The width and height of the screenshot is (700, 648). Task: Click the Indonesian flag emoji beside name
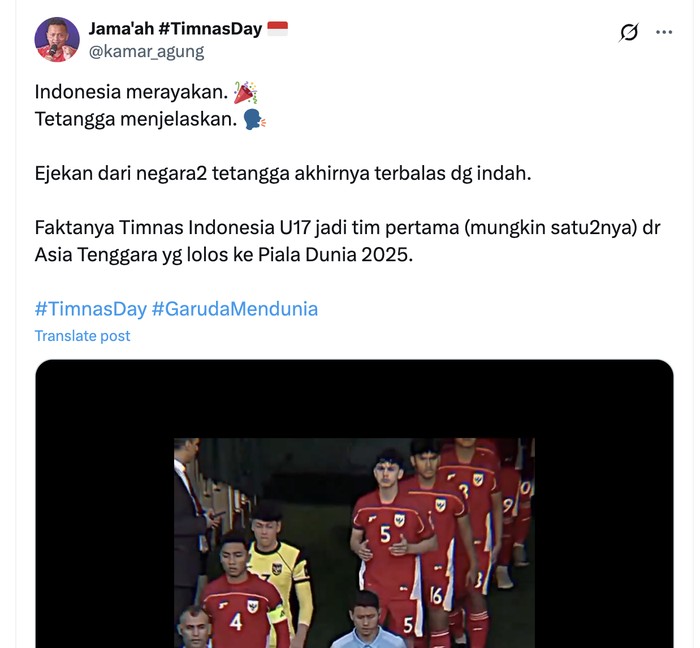278,29
